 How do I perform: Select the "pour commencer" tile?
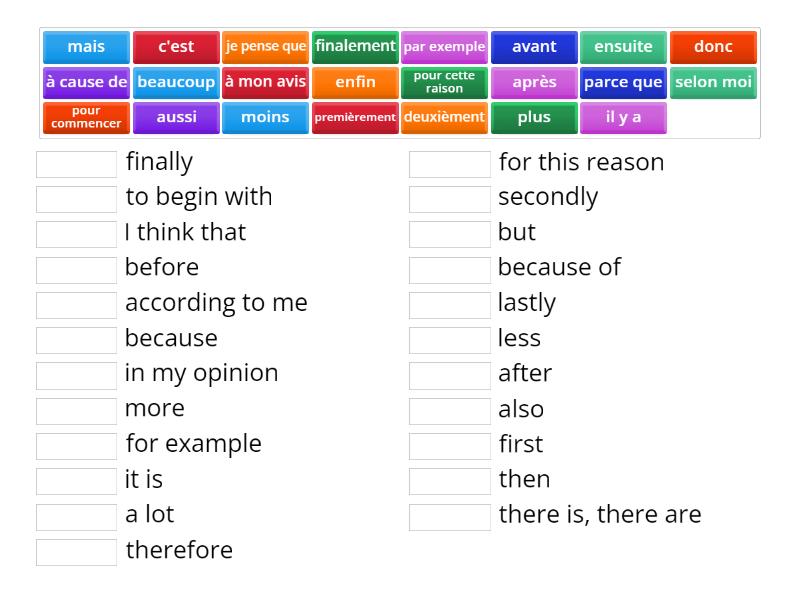(86, 118)
